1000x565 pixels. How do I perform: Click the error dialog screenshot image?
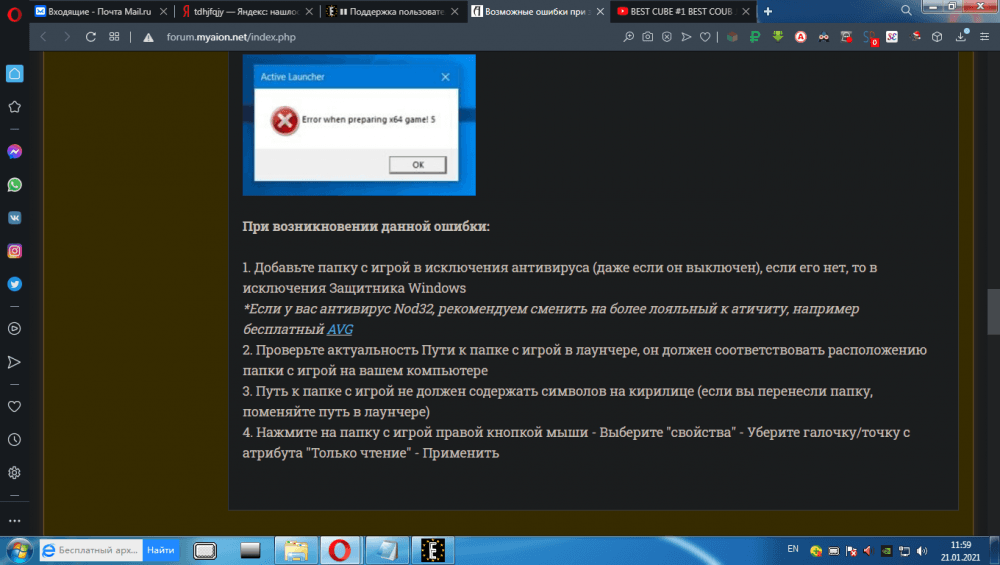pyautogui.click(x=358, y=125)
